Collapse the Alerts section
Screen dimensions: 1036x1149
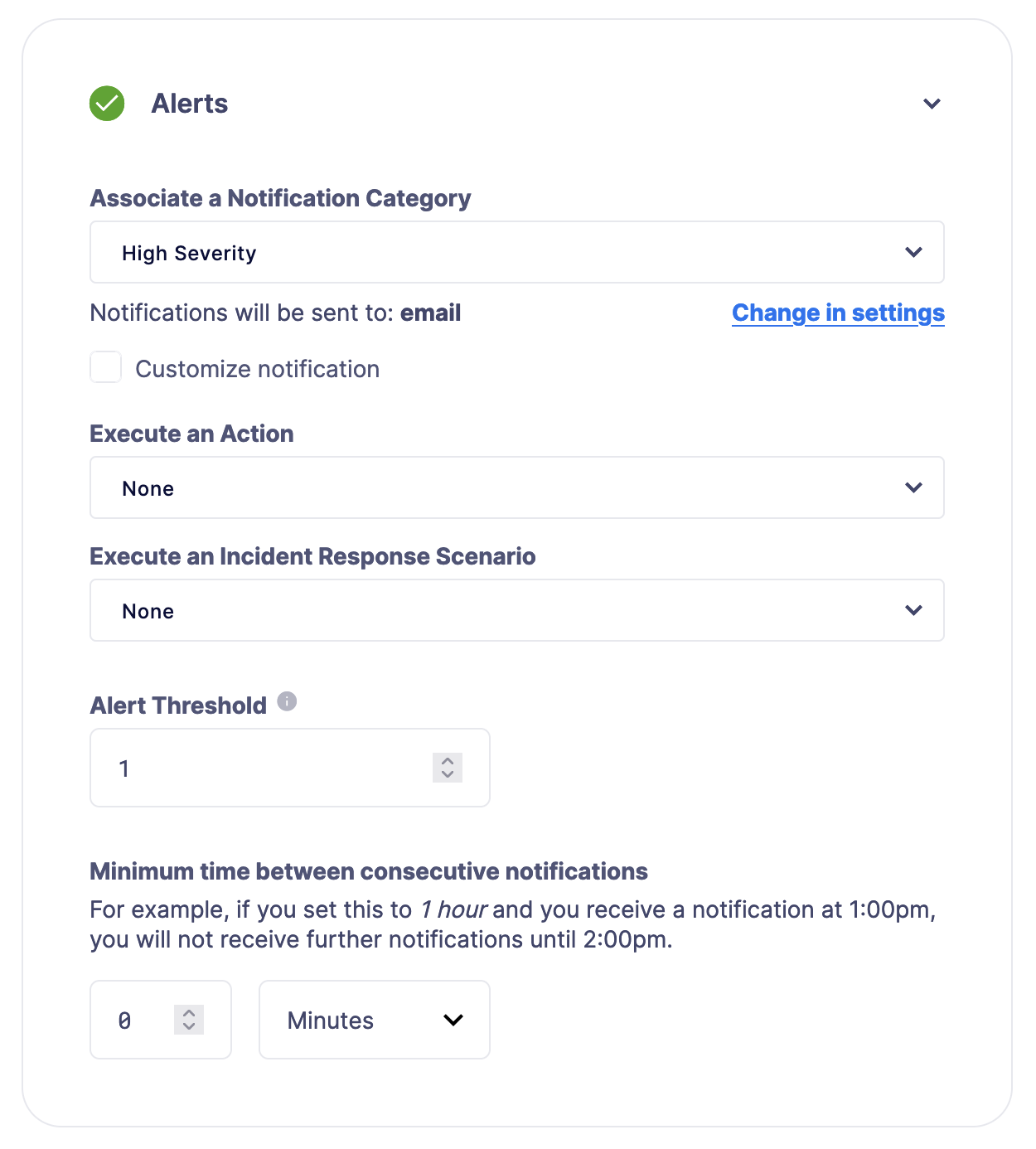[931, 104]
